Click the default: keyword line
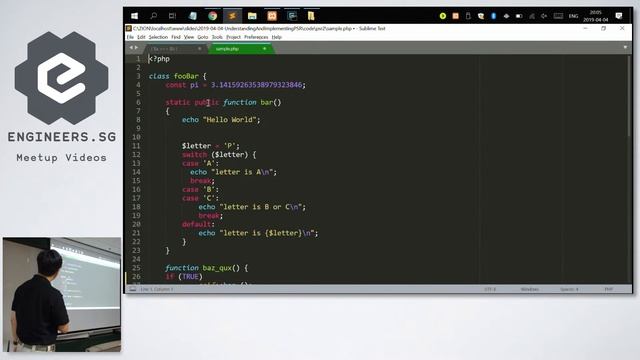 point(198,224)
